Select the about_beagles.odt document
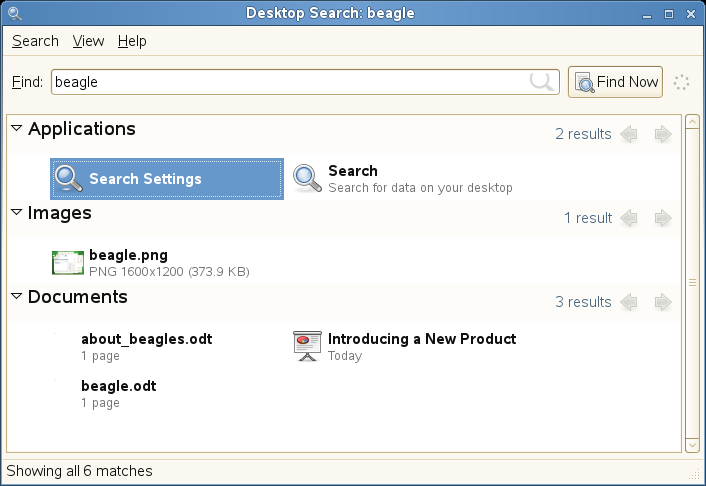 tap(146, 346)
